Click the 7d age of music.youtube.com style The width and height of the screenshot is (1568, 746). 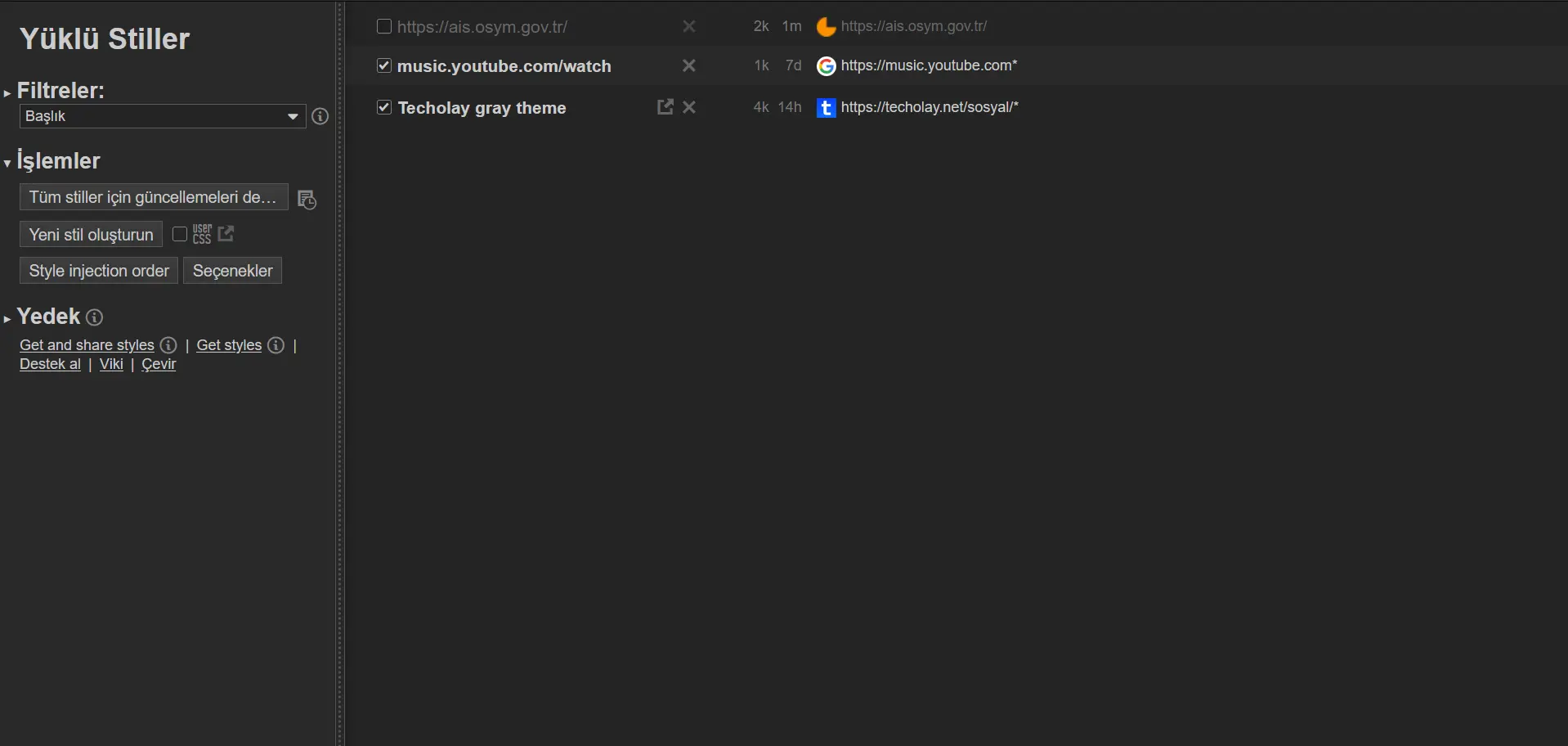793,65
